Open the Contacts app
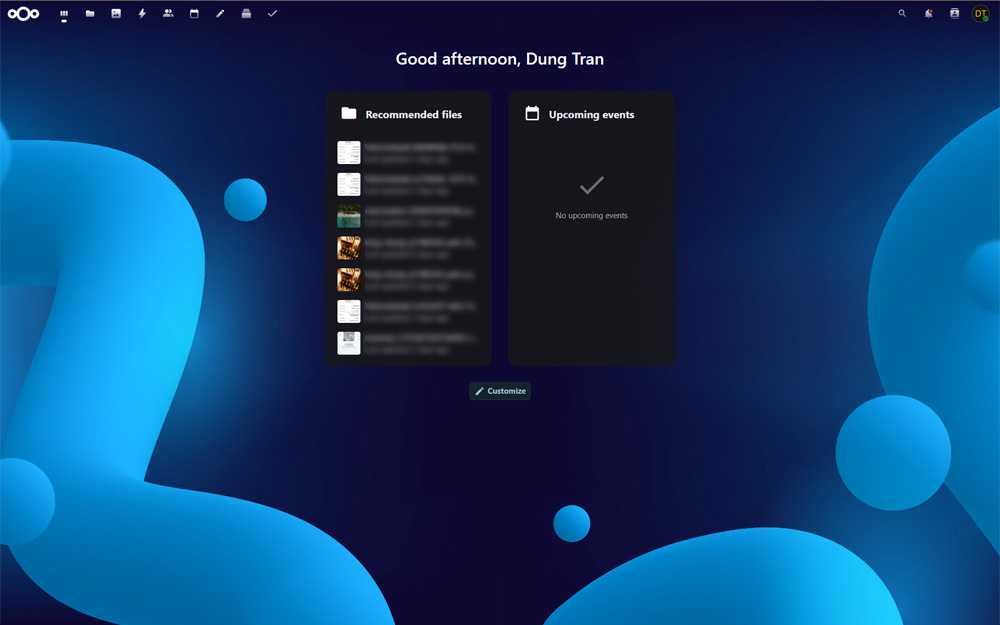Screen dimensions: 1000x625 tap(168, 13)
